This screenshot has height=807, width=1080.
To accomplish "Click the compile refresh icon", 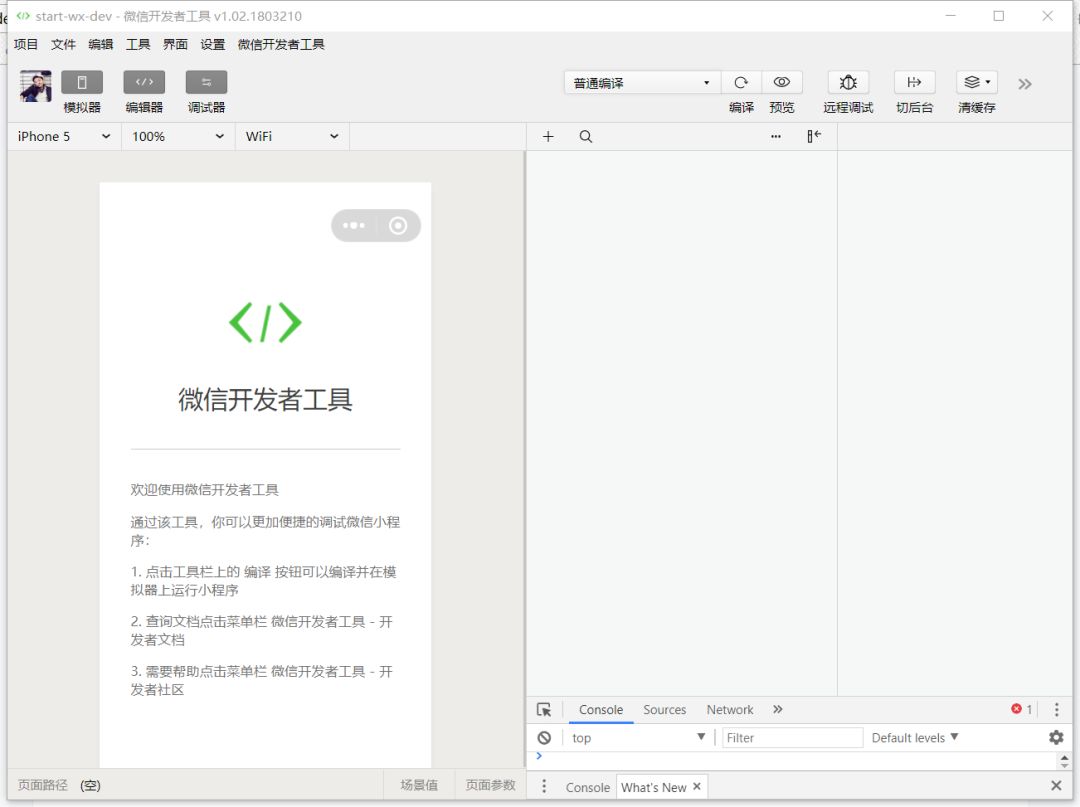I will (741, 83).
